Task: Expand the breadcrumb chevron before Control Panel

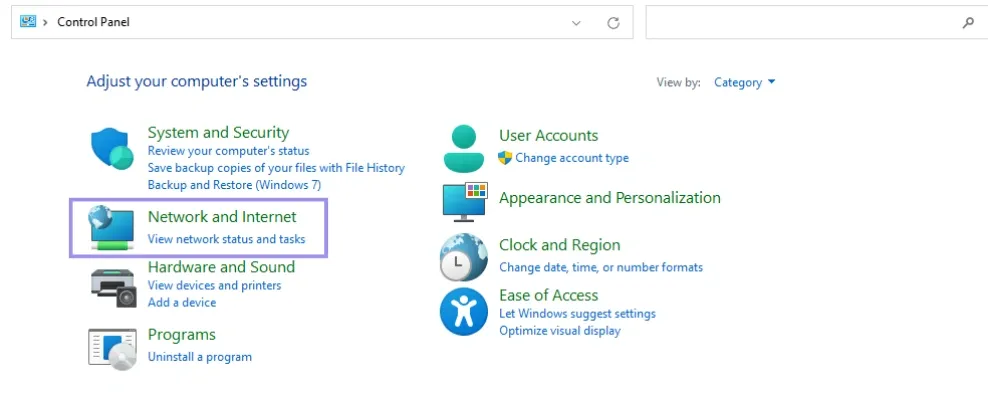Action: pos(45,22)
